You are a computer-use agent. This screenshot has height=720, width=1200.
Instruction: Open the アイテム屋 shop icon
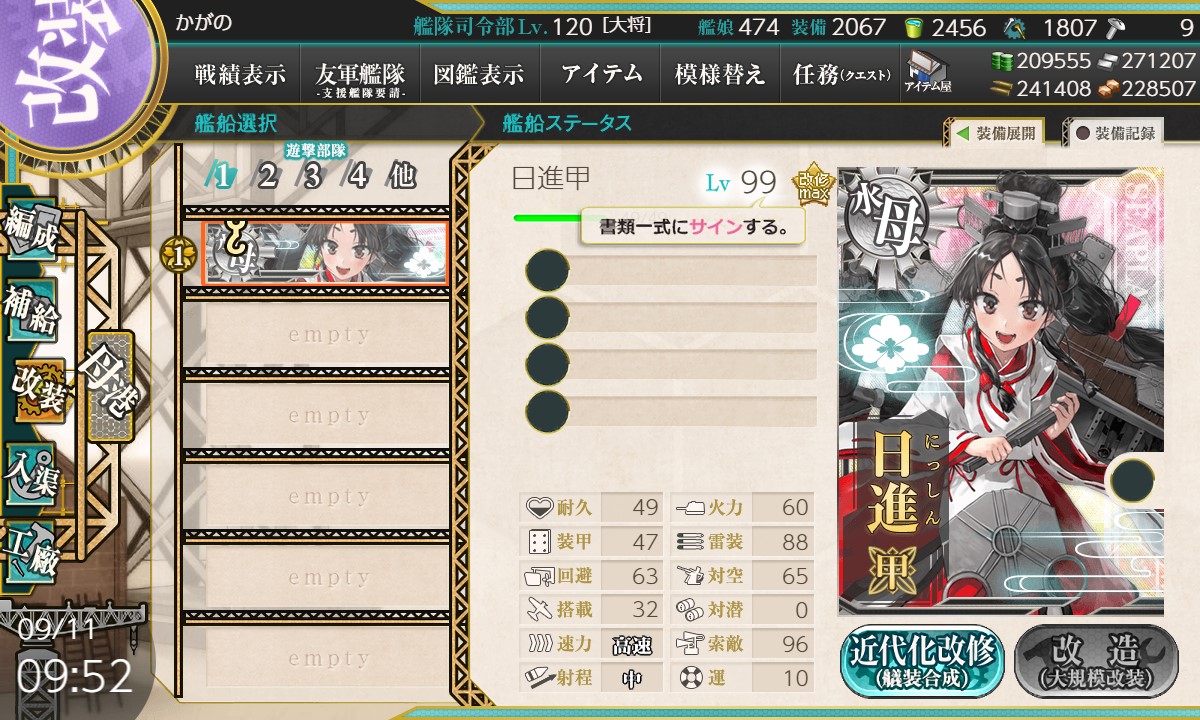[x=927, y=73]
